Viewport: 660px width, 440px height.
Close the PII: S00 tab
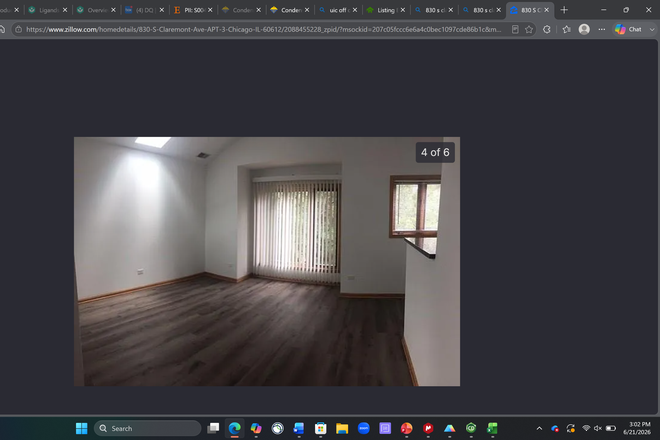(210, 10)
